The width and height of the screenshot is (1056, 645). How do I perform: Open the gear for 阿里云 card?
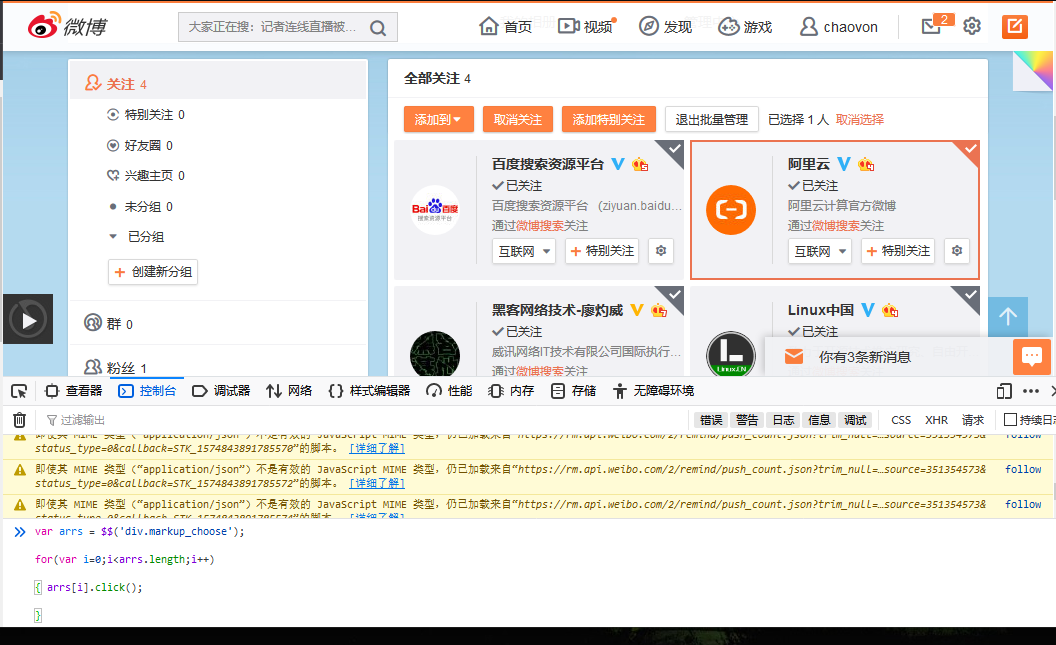pyautogui.click(x=957, y=250)
